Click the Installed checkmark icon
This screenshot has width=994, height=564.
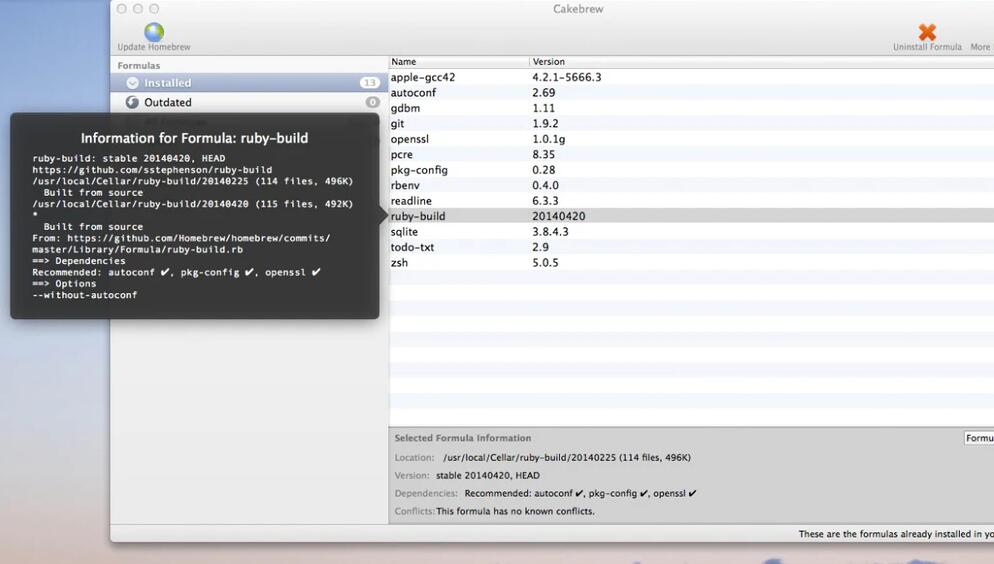coord(132,82)
